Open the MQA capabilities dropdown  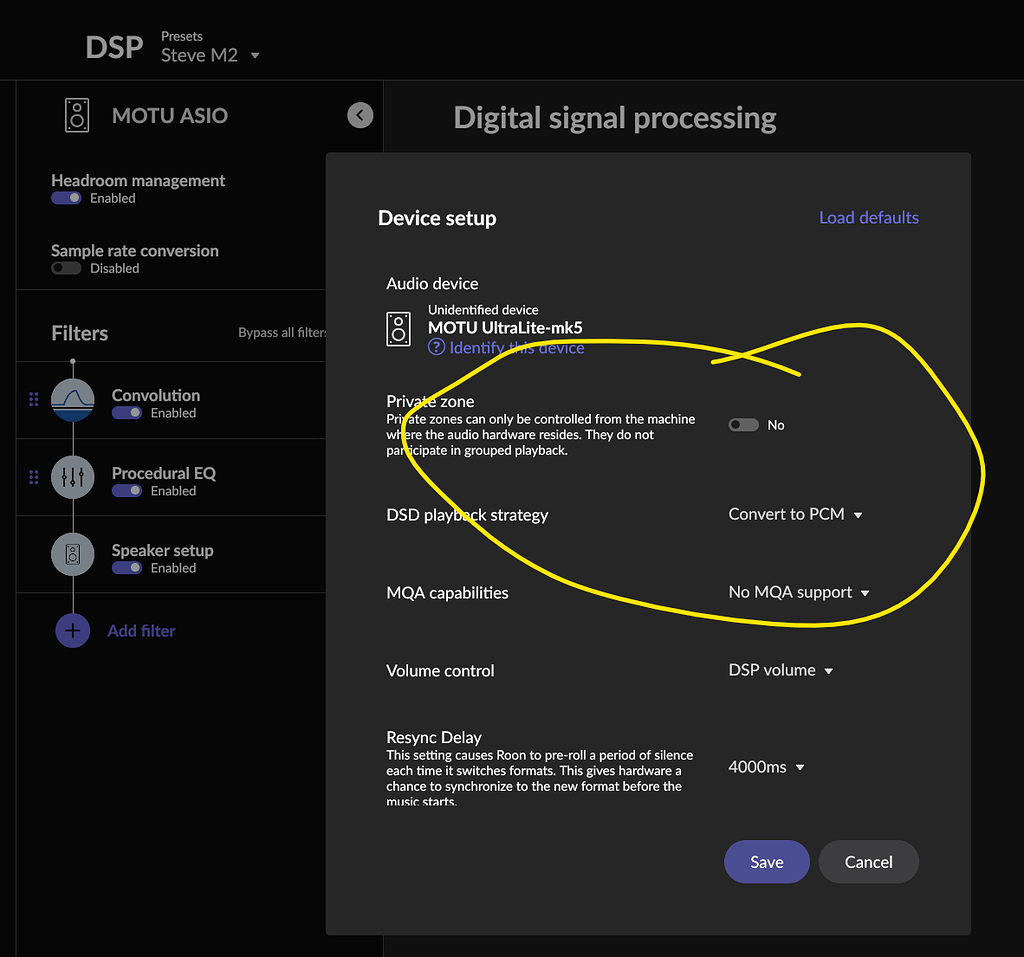pos(799,592)
